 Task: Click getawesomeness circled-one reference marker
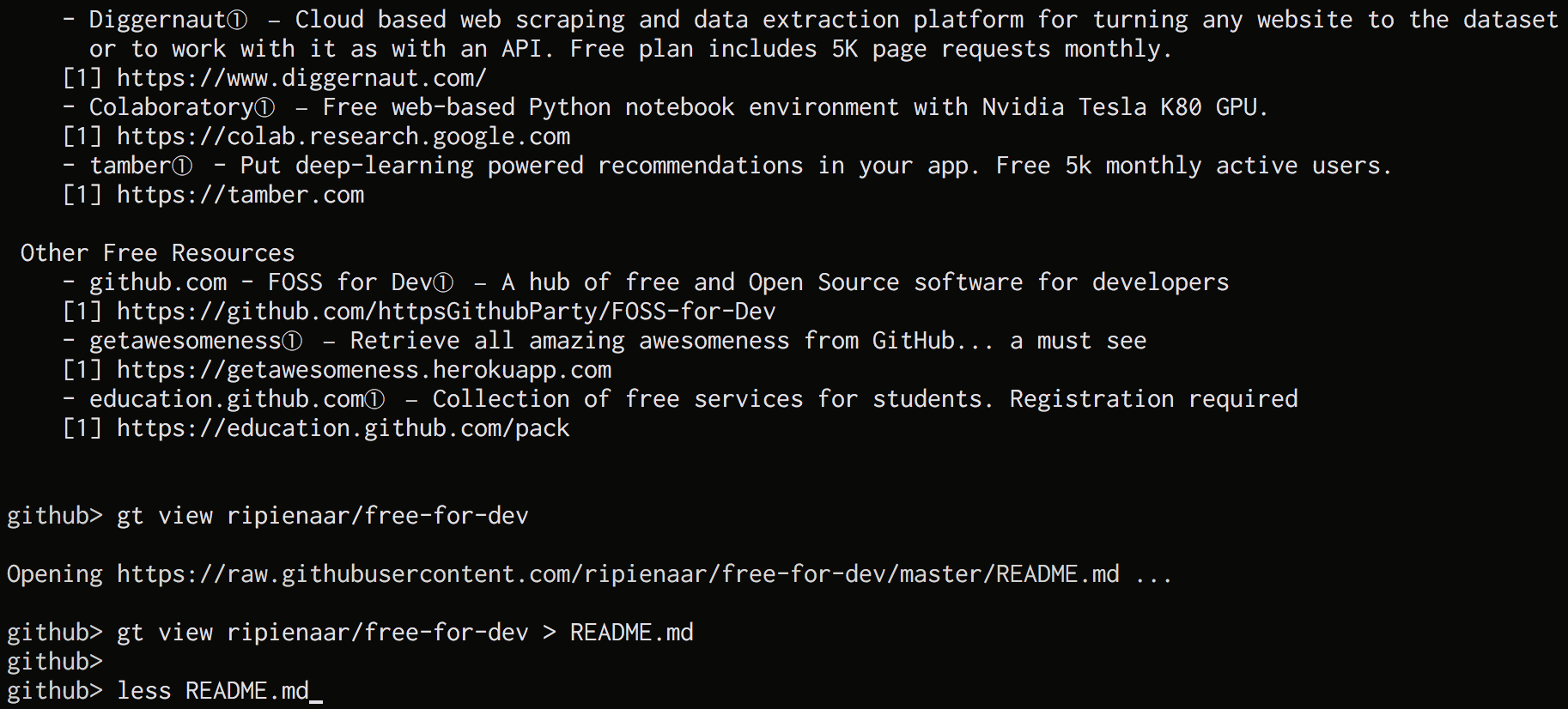coord(293,341)
